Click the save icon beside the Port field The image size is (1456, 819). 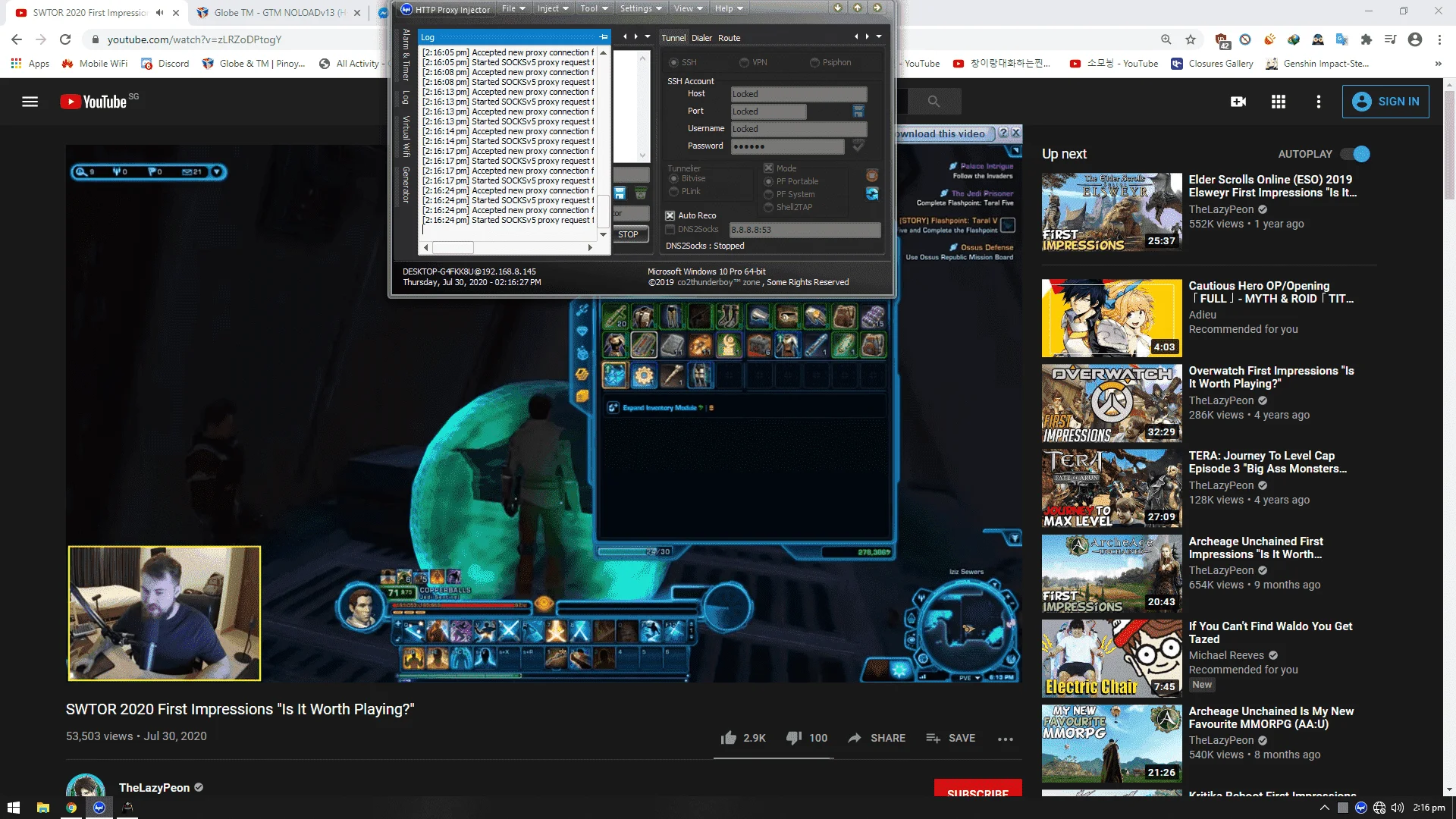pos(858,111)
